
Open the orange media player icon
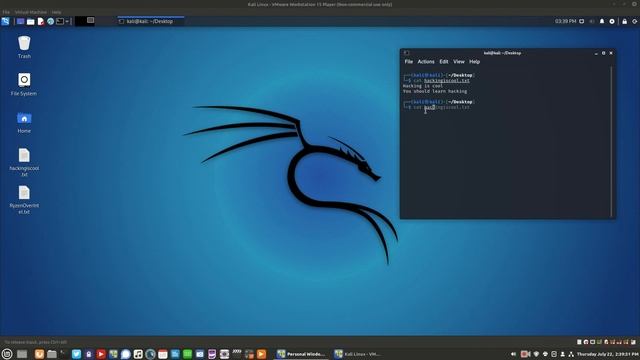tap(262, 354)
